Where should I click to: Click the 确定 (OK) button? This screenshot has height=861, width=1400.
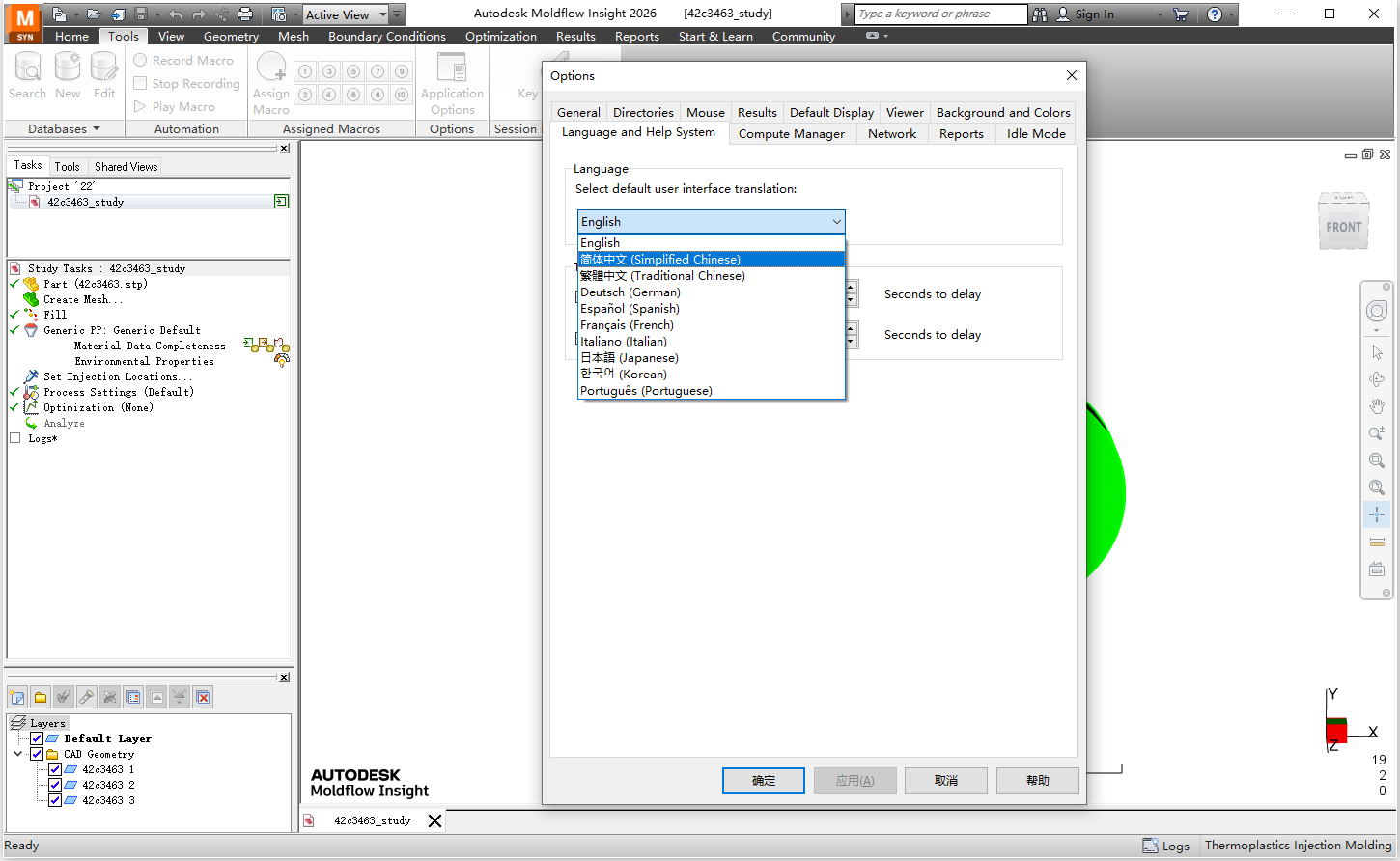click(x=764, y=781)
